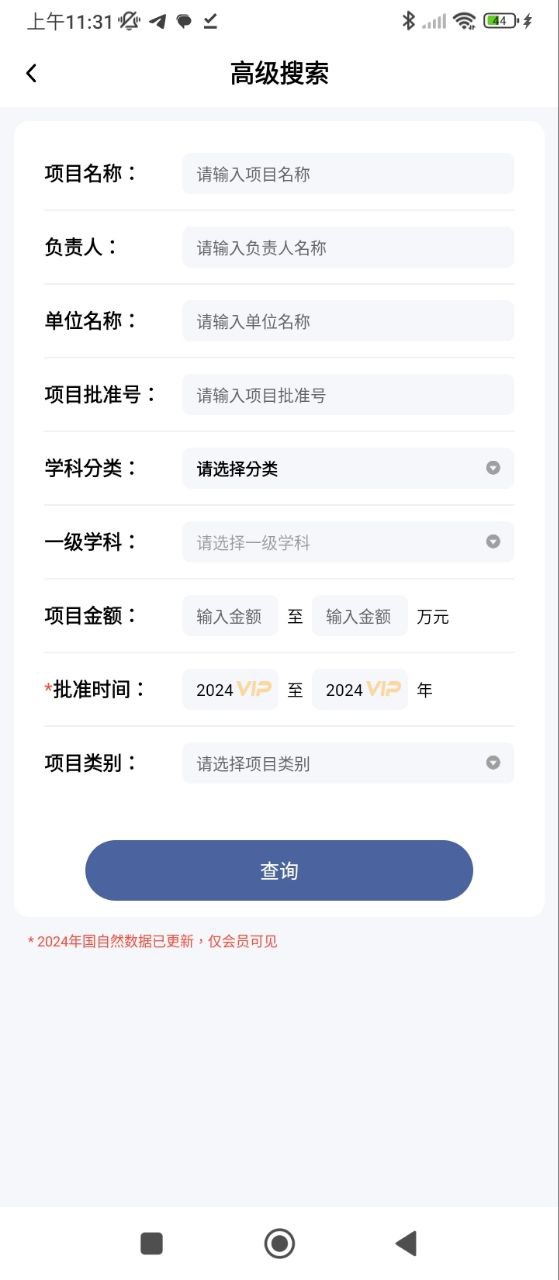Tap the Android home navigation button
This screenshot has width=559, height=1280.
279,1243
